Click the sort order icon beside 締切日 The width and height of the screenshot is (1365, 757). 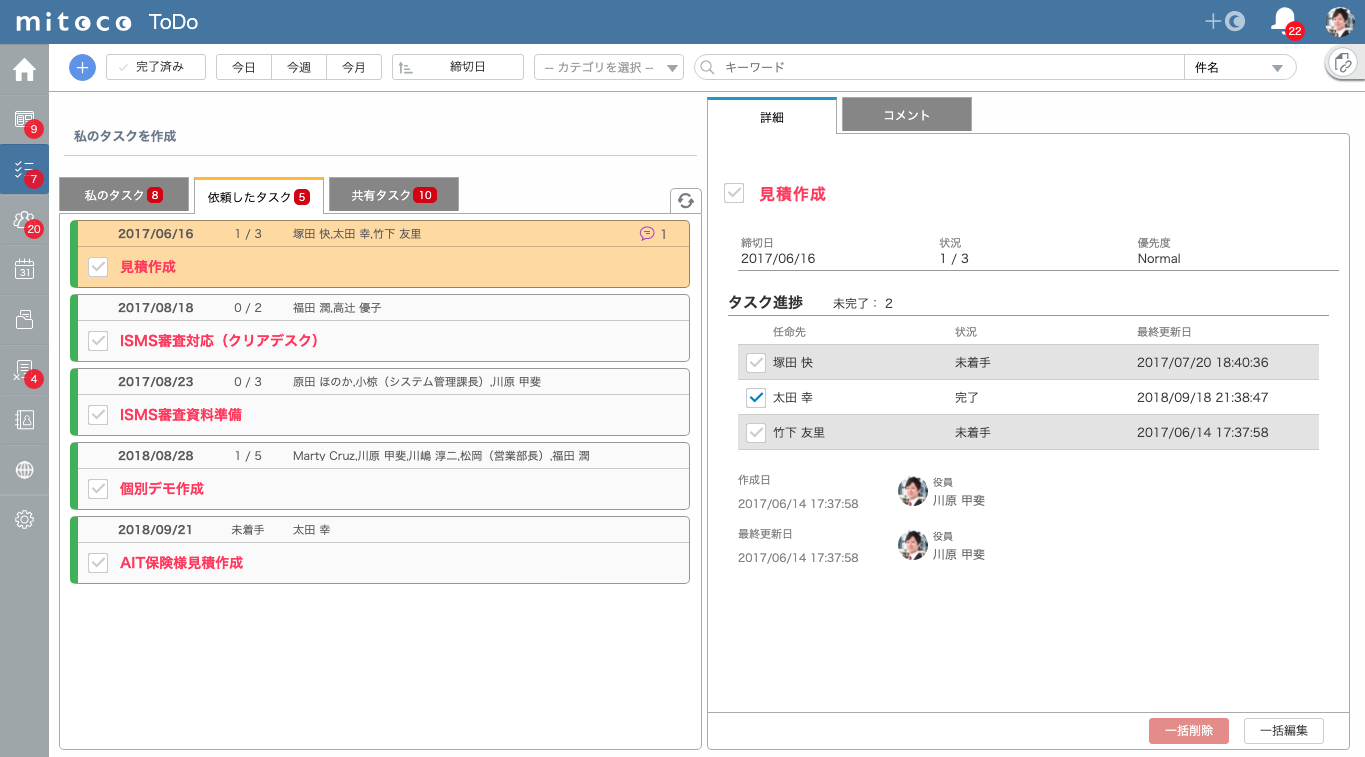tap(405, 67)
